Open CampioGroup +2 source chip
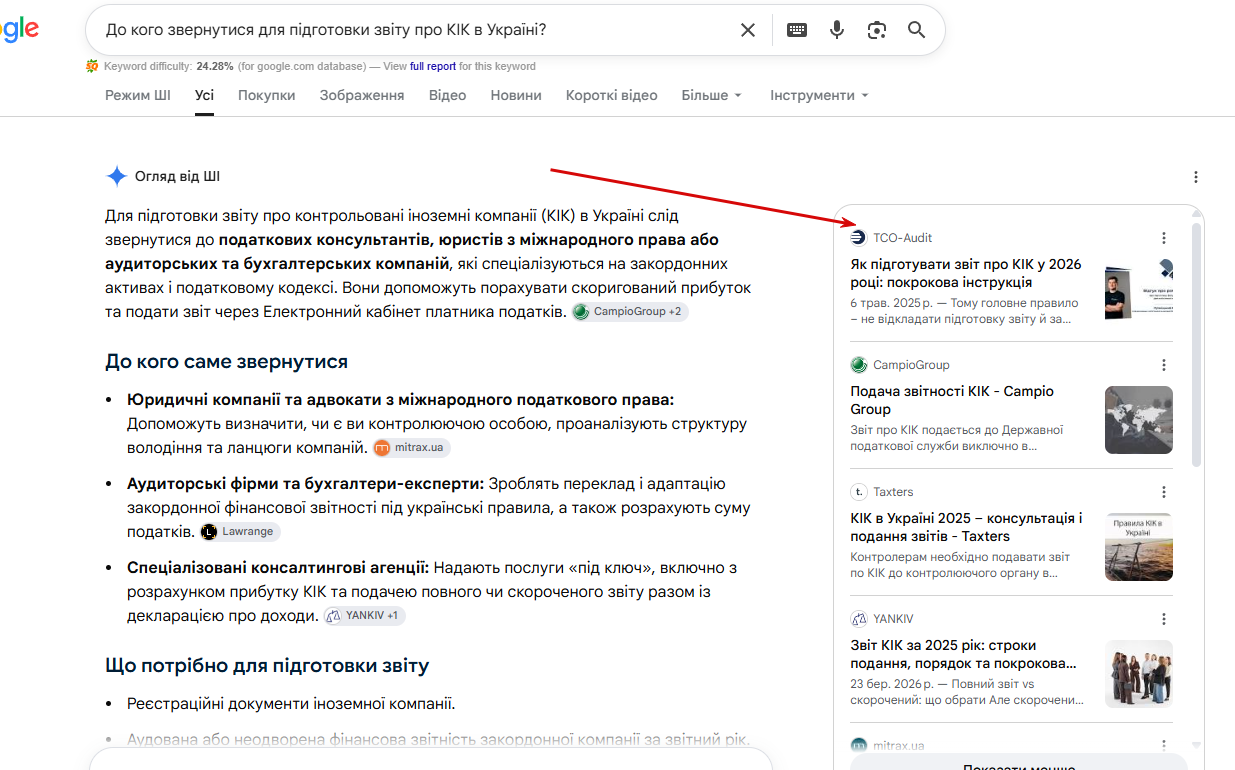This screenshot has width=1235, height=770. tap(630, 312)
